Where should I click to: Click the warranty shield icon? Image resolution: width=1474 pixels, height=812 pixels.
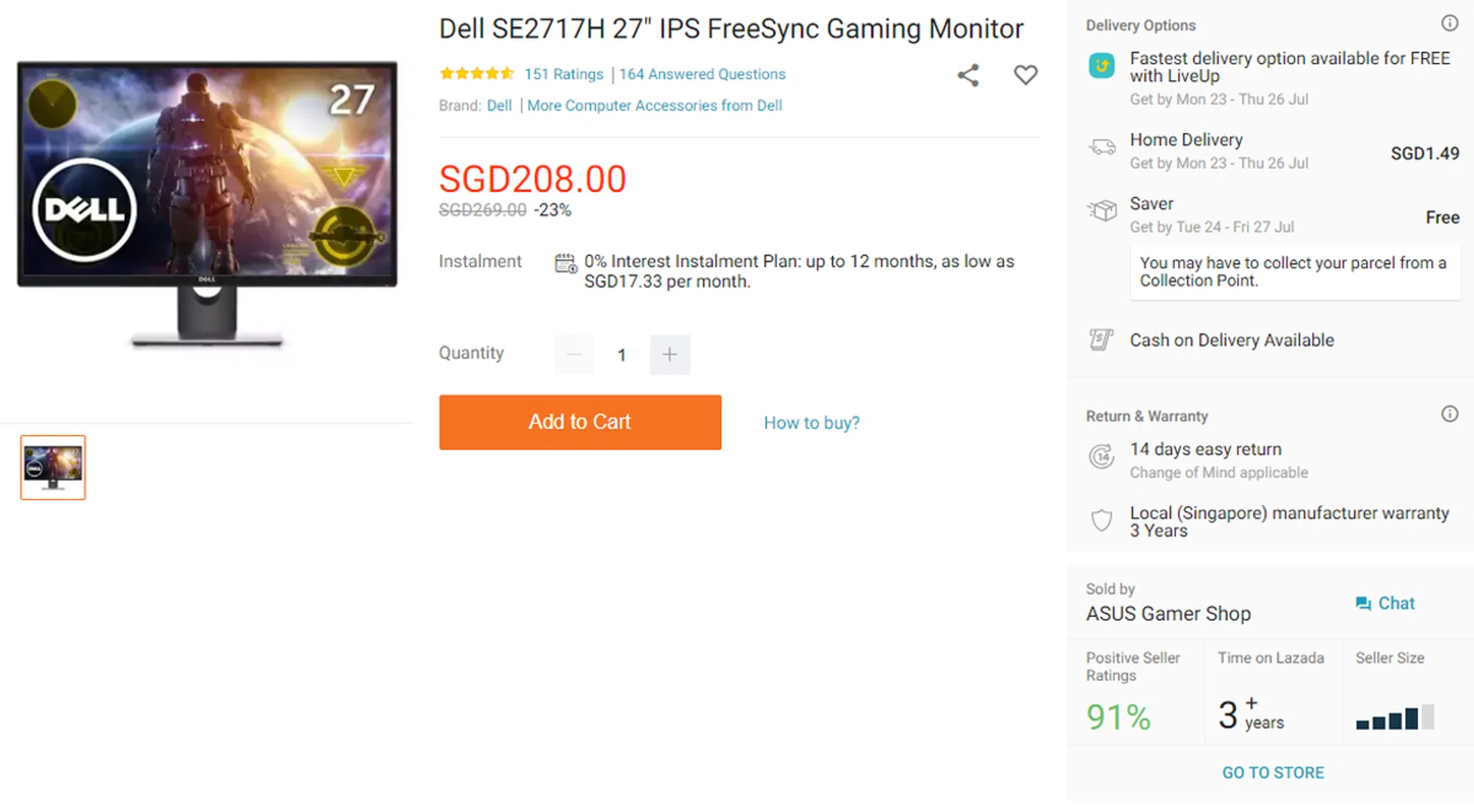click(x=1102, y=520)
